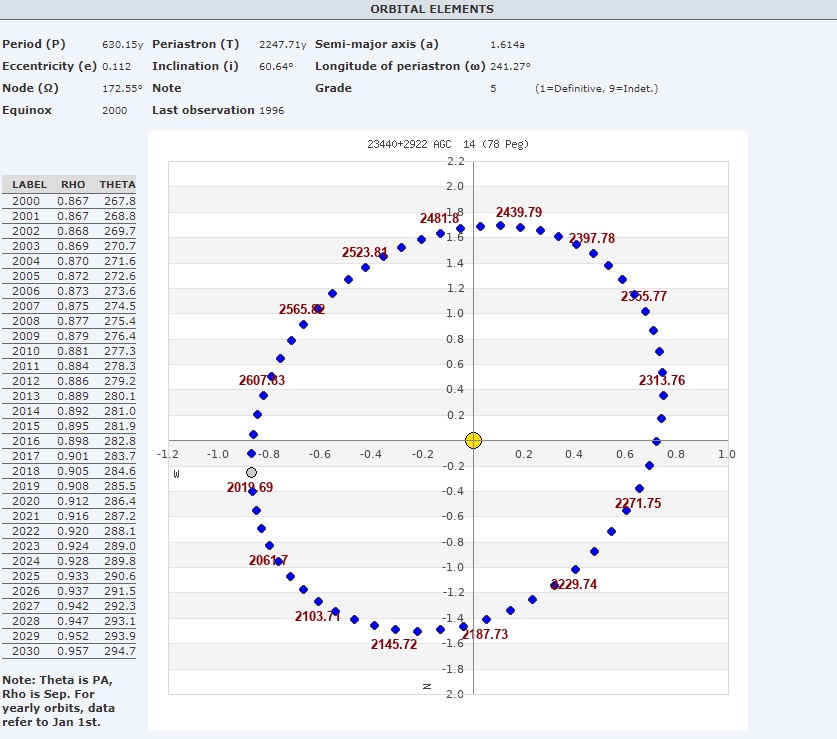Viewport: 837px width, 739px height.
Task: Click the orbit point labeled 2313.76
Action: tap(662, 373)
